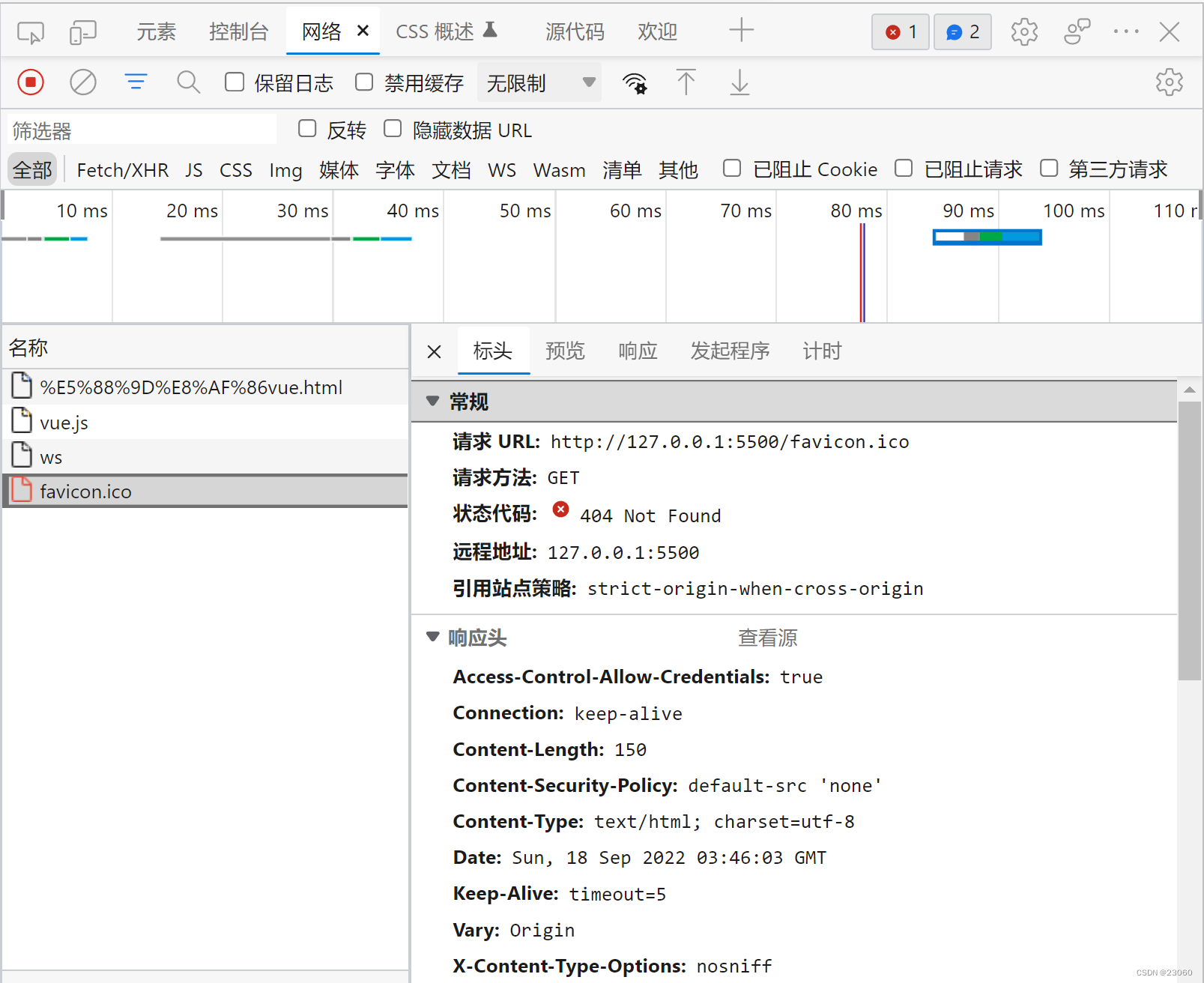The height and width of the screenshot is (983, 1204).
Task: Click the details pane vertical scrollbar
Action: (1189, 539)
